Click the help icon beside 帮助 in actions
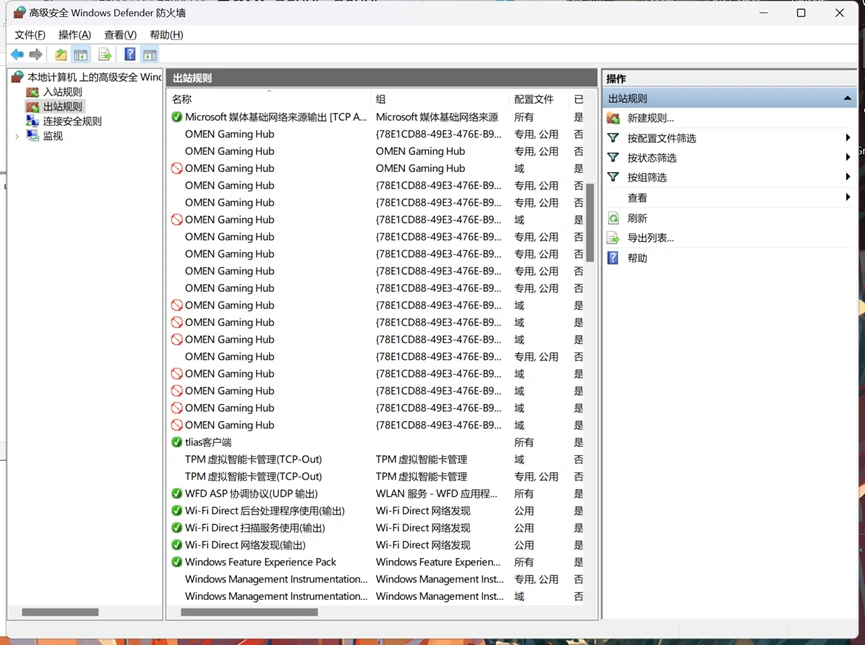This screenshot has width=865, height=645. point(613,258)
